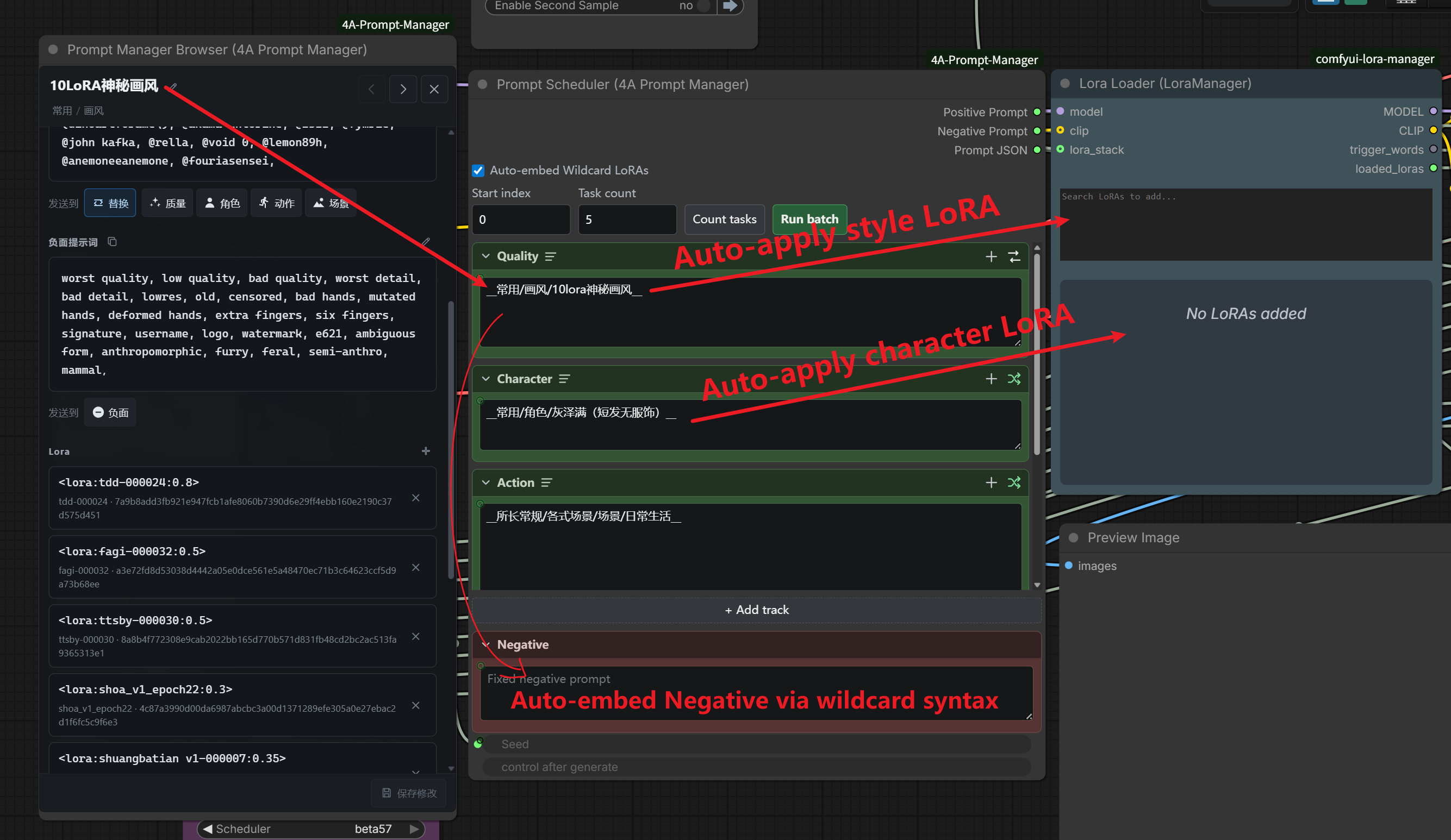Toggle Enable Second Sample switch
Image resolution: width=1451 pixels, height=840 pixels.
(x=702, y=6)
